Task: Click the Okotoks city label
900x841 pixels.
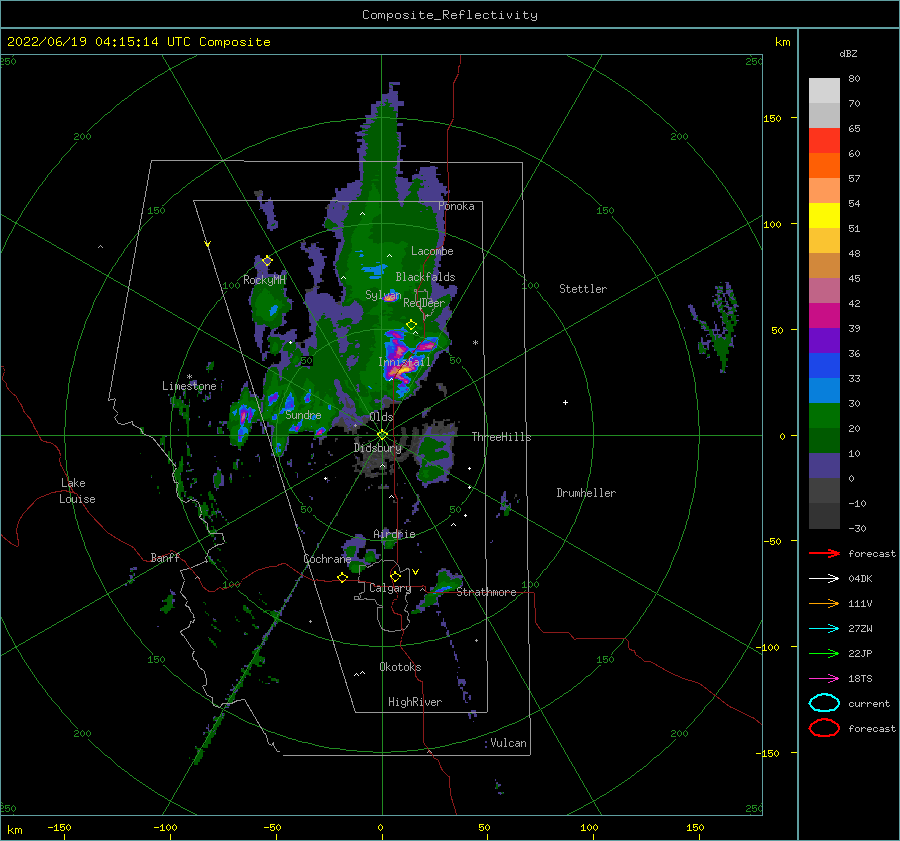Action: [400, 667]
